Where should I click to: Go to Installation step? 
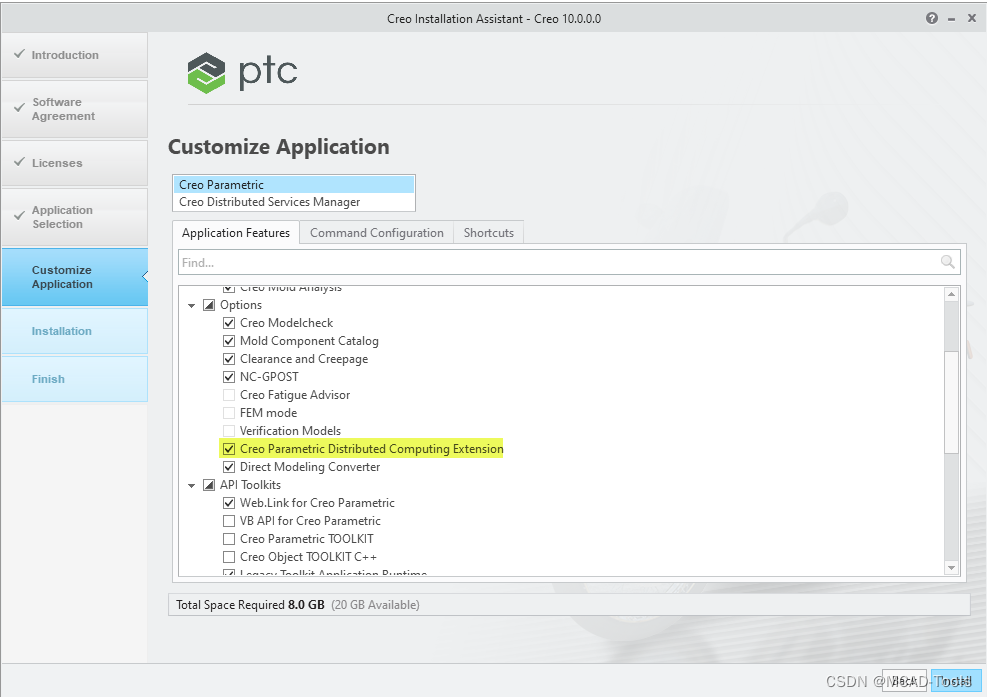75,331
